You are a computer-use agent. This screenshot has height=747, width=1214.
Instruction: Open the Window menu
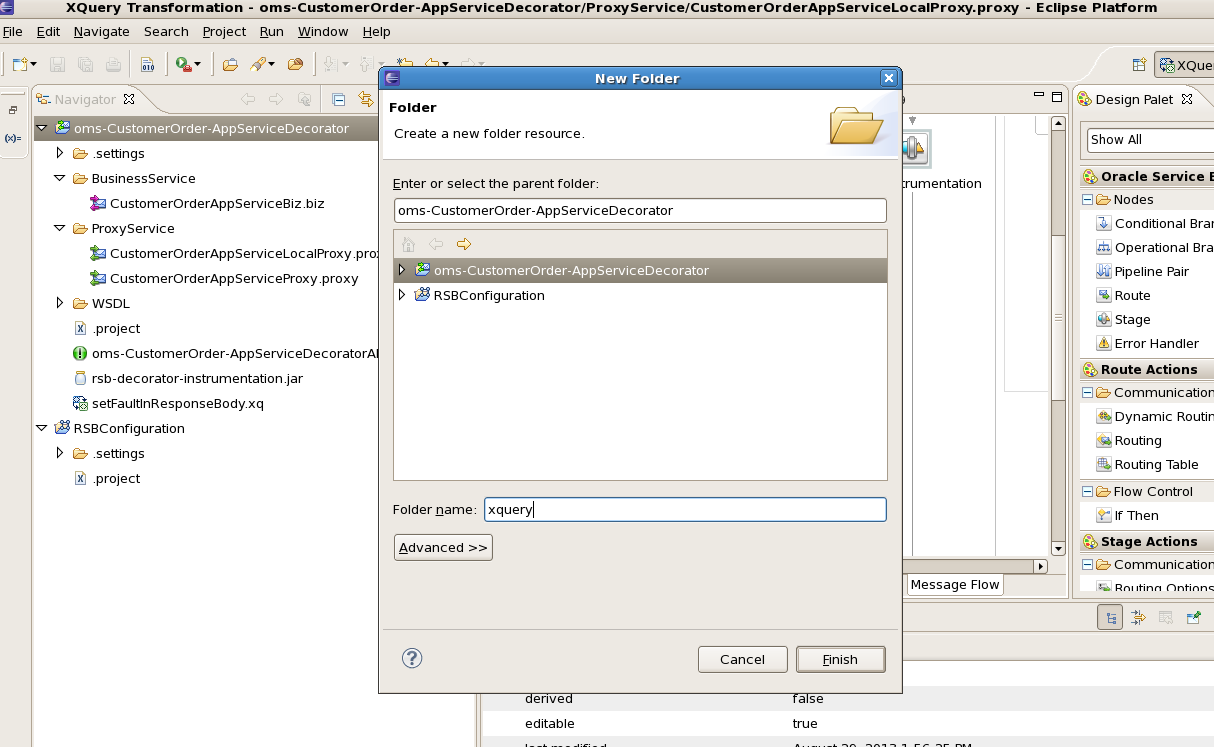tap(323, 31)
